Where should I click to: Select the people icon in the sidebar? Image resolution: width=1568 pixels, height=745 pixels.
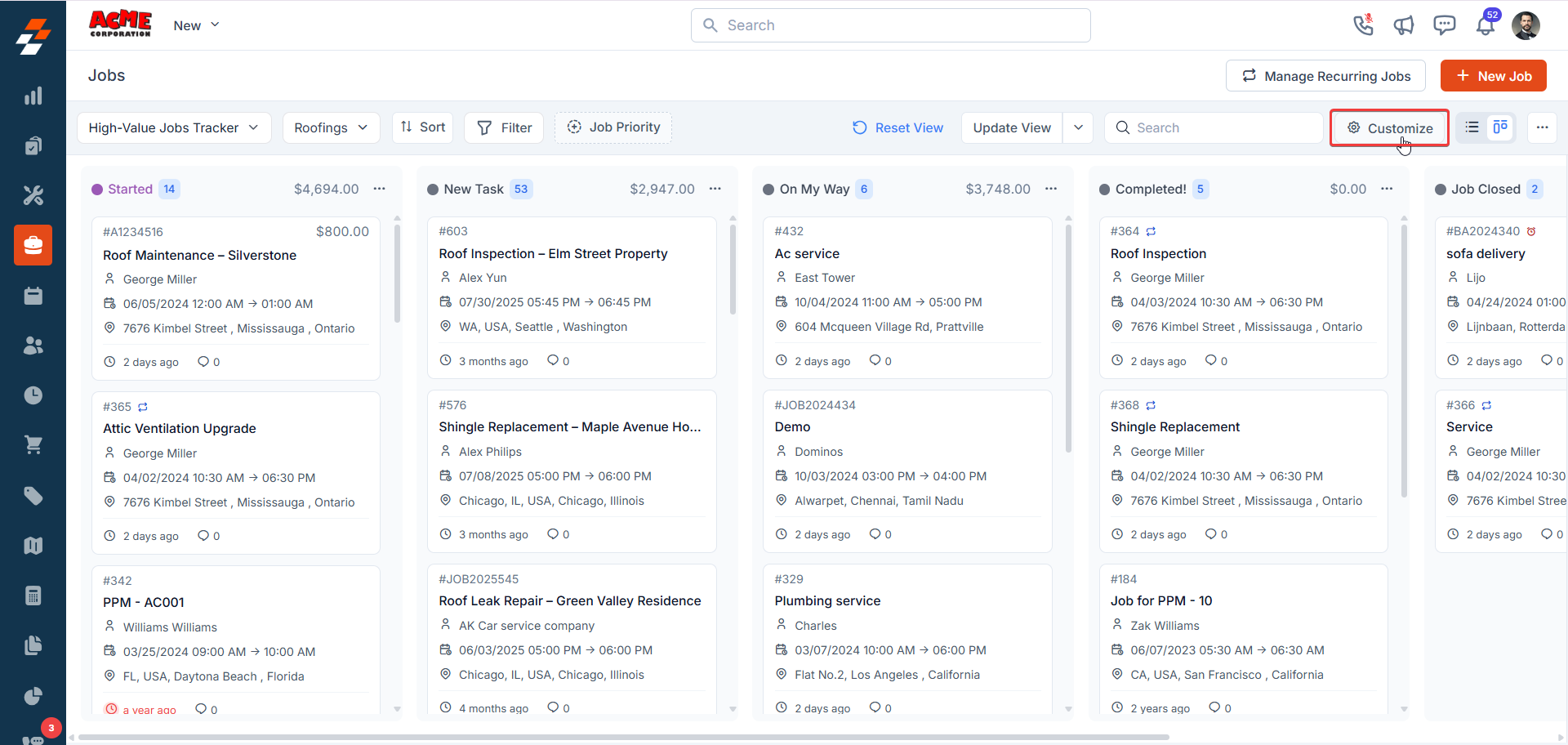tap(33, 345)
